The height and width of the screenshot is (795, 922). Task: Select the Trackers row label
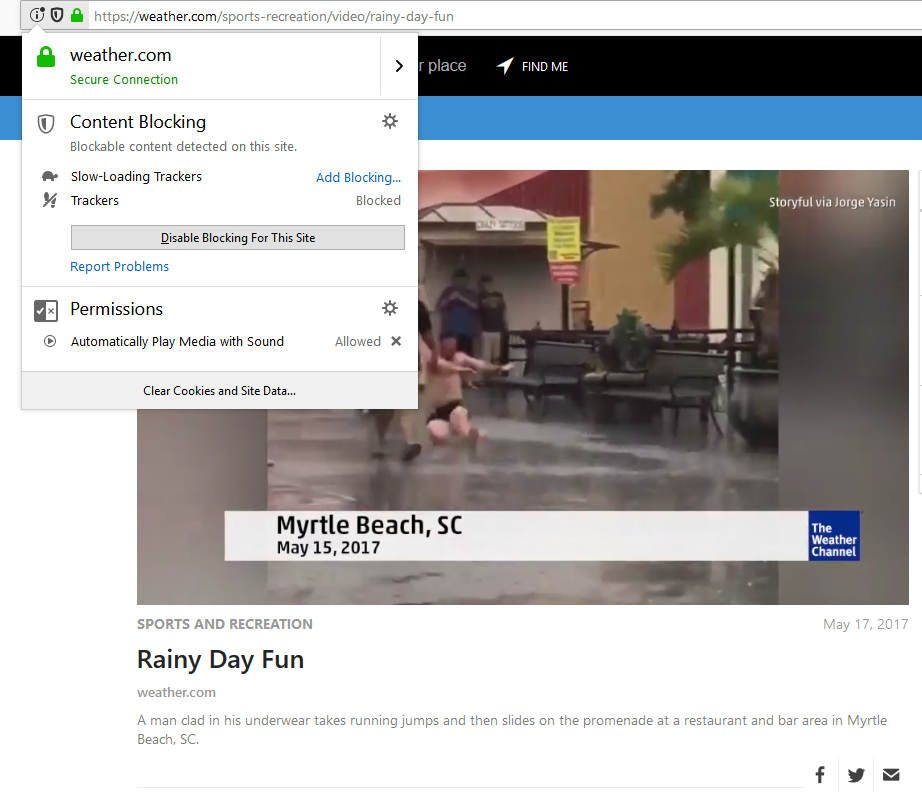click(x=95, y=201)
